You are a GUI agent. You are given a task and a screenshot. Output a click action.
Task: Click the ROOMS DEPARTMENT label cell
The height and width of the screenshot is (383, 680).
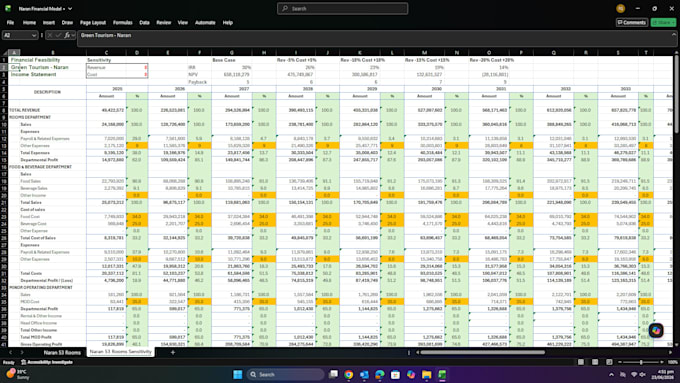(30, 117)
